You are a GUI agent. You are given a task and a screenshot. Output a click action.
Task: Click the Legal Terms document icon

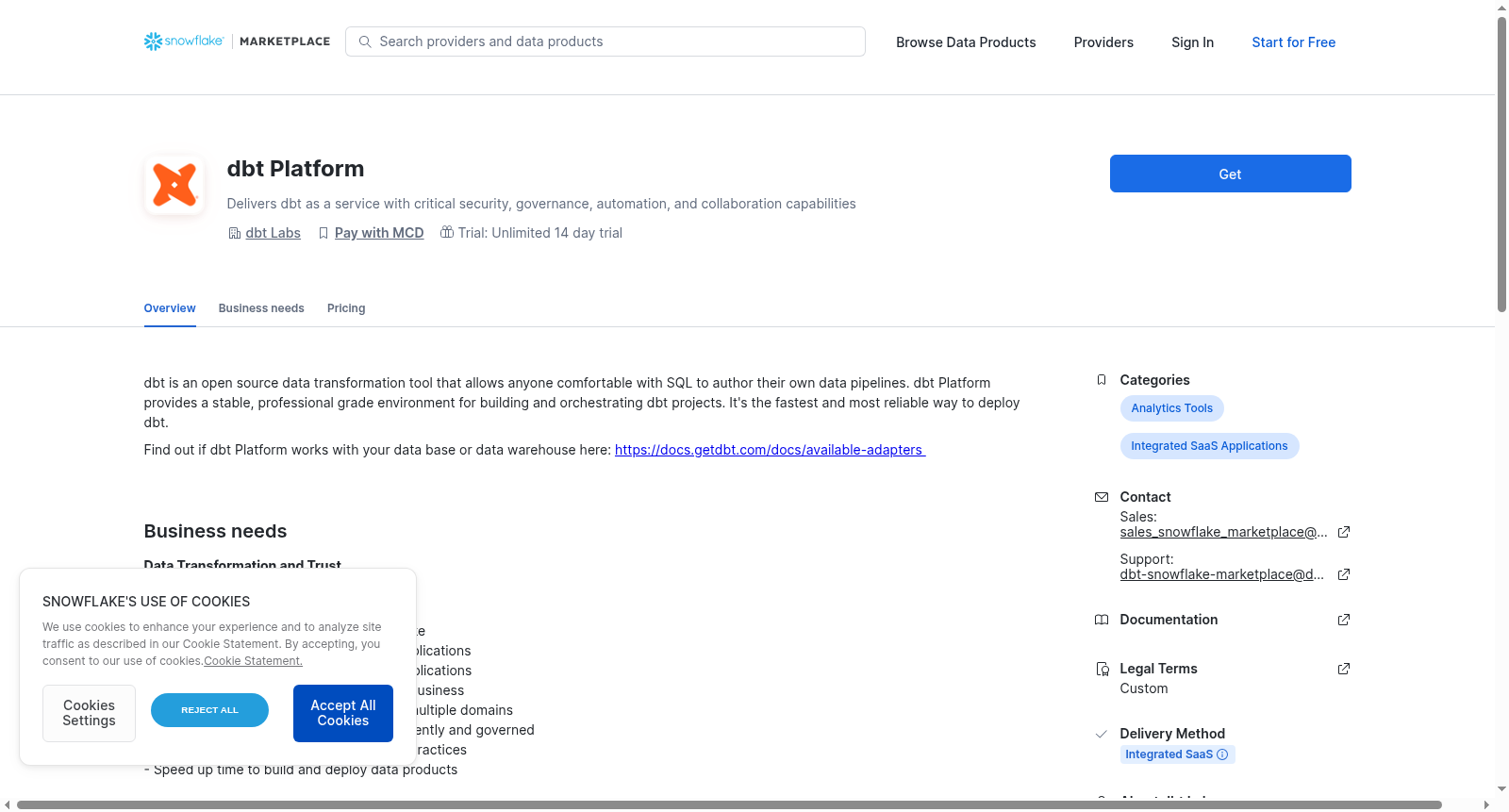pos(1102,669)
